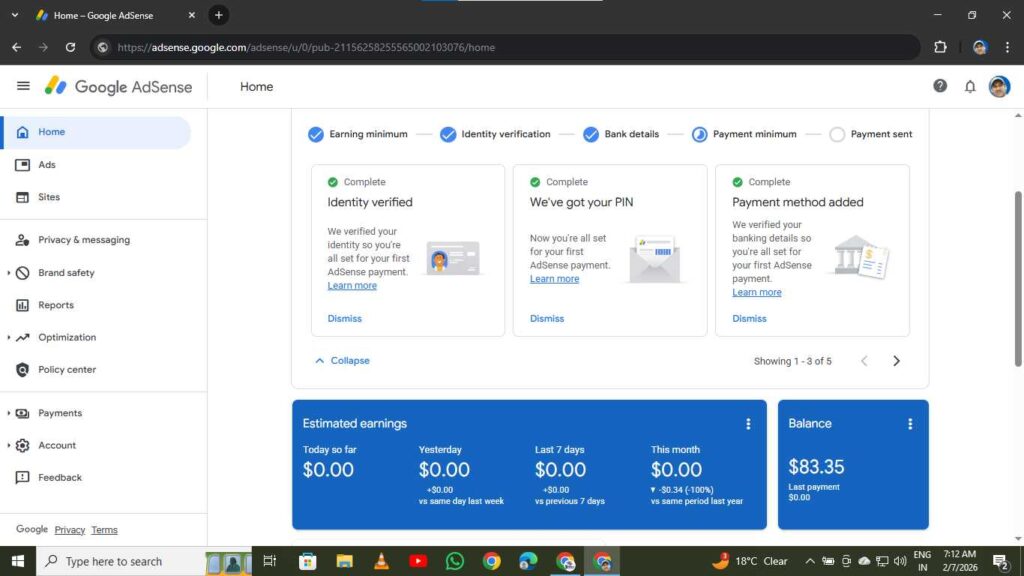Open the notifications bell

970,86
